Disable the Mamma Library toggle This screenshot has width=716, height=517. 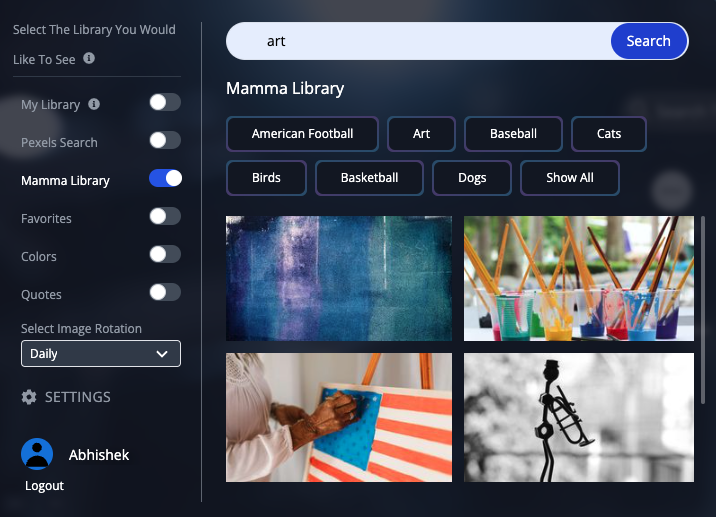165,178
